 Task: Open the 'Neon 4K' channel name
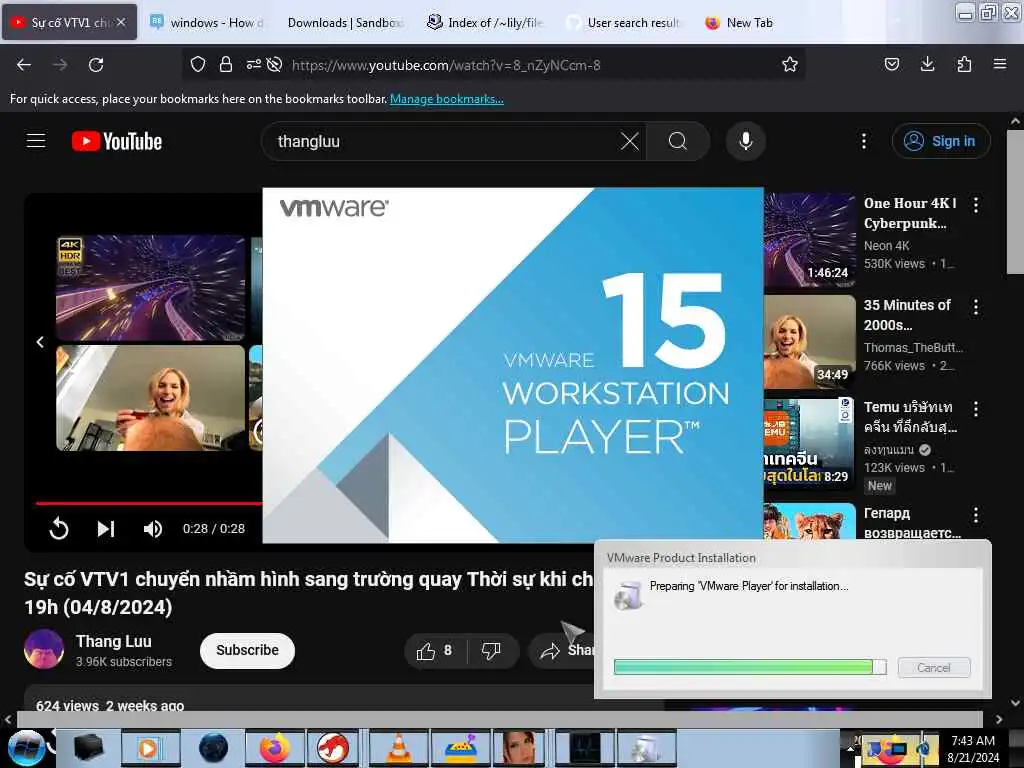pyautogui.click(x=886, y=246)
